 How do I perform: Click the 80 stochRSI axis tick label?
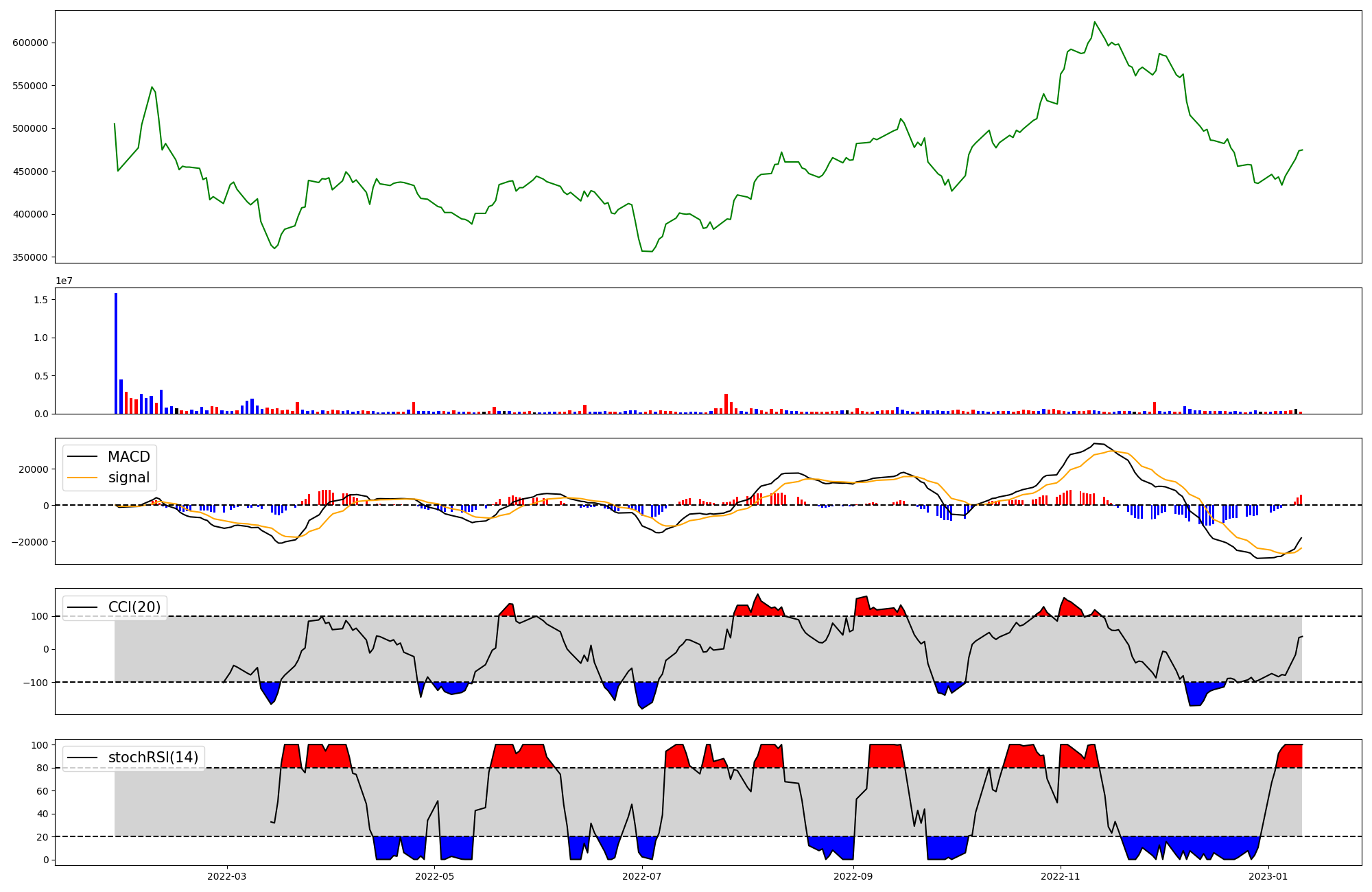[x=43, y=768]
